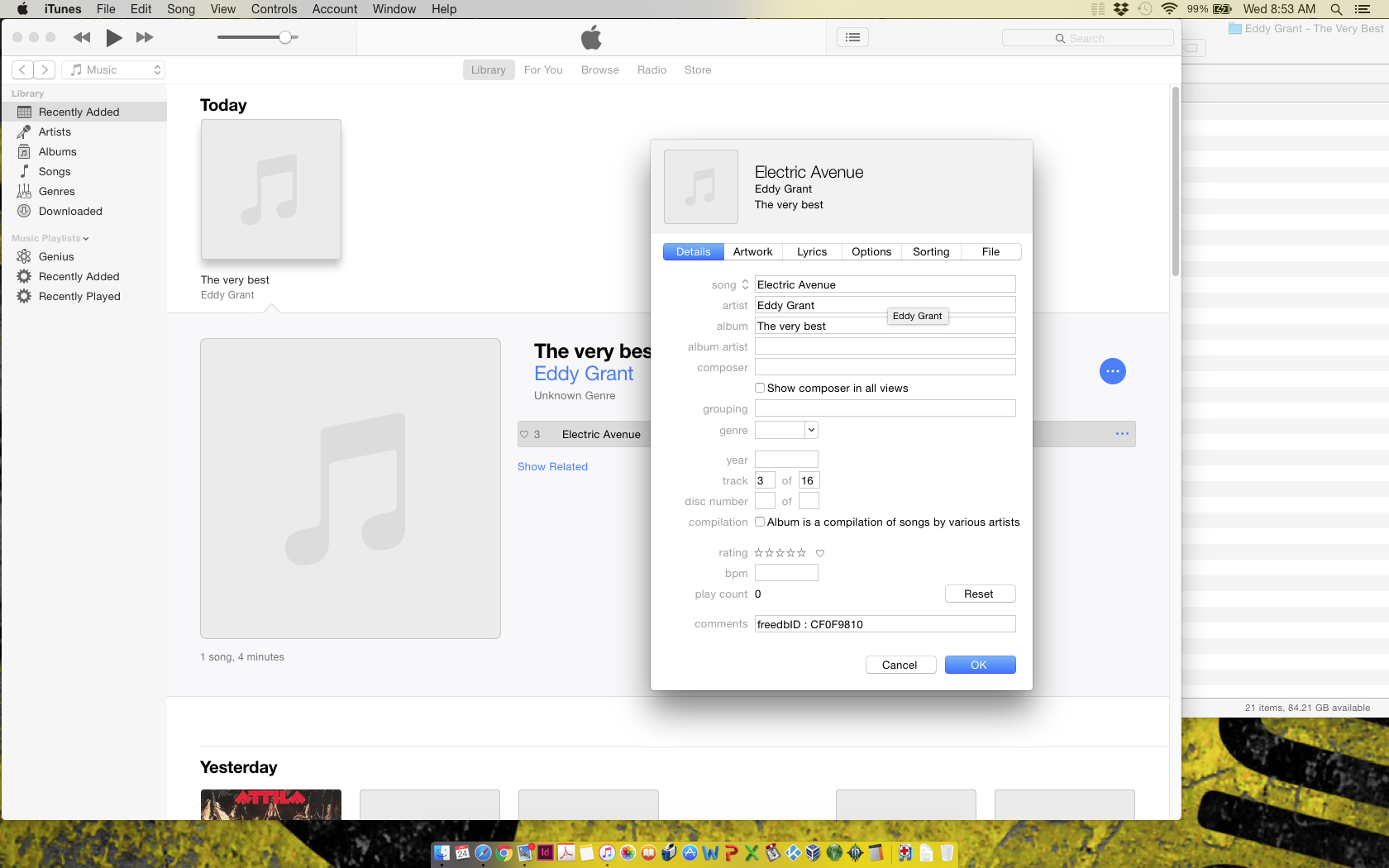Screen dimensions: 1389x868
Task: Click the song name input field
Action: click(885, 284)
